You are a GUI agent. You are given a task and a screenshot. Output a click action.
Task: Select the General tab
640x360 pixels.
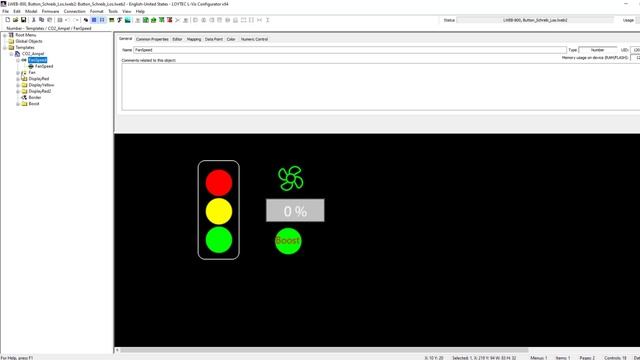point(125,39)
